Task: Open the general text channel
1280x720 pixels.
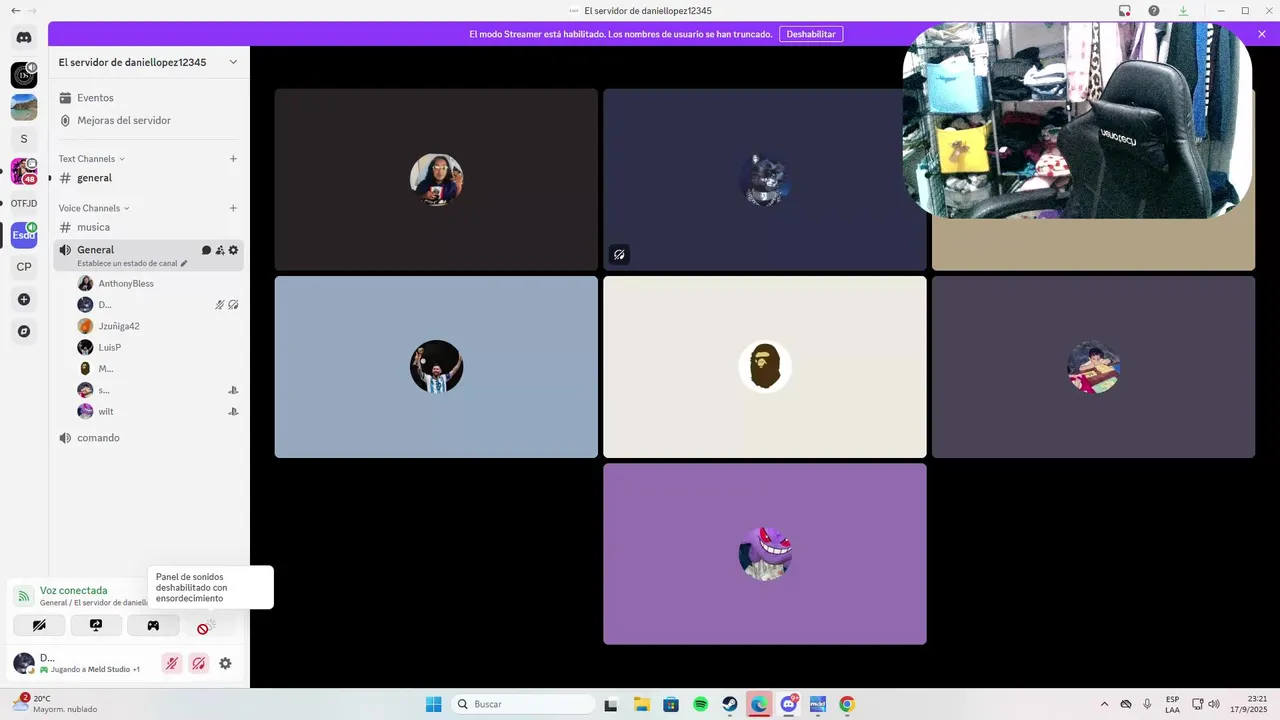Action: (x=148, y=178)
